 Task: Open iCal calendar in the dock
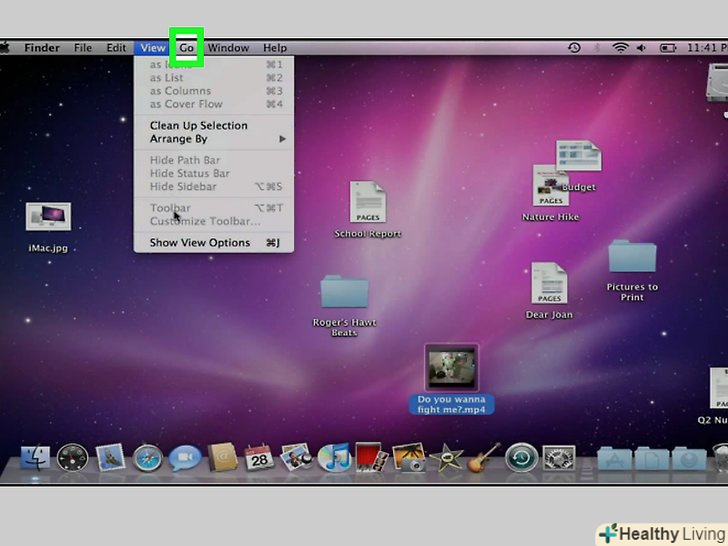click(x=259, y=459)
